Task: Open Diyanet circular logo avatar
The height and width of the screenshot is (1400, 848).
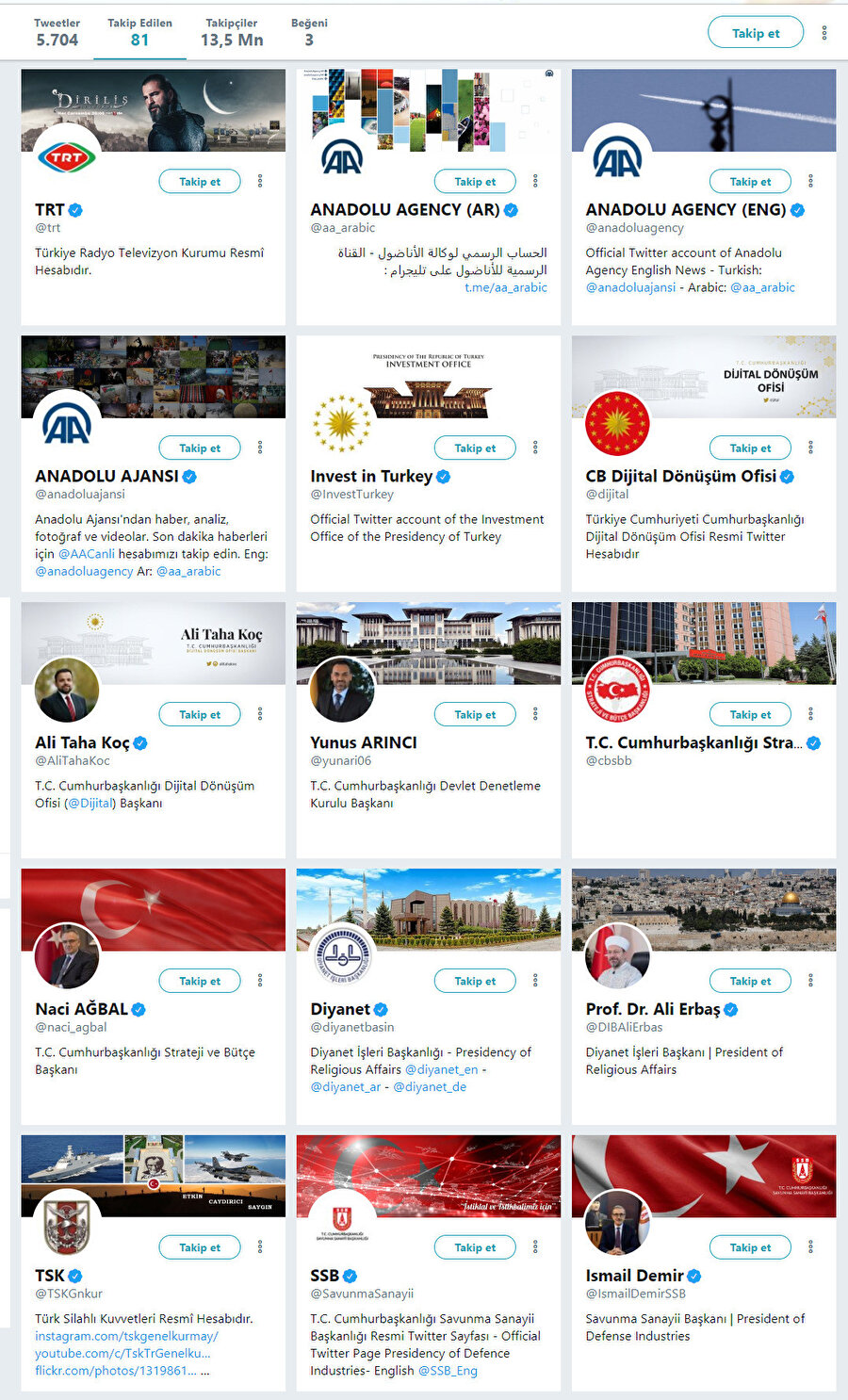Action: pyautogui.click(x=342, y=956)
